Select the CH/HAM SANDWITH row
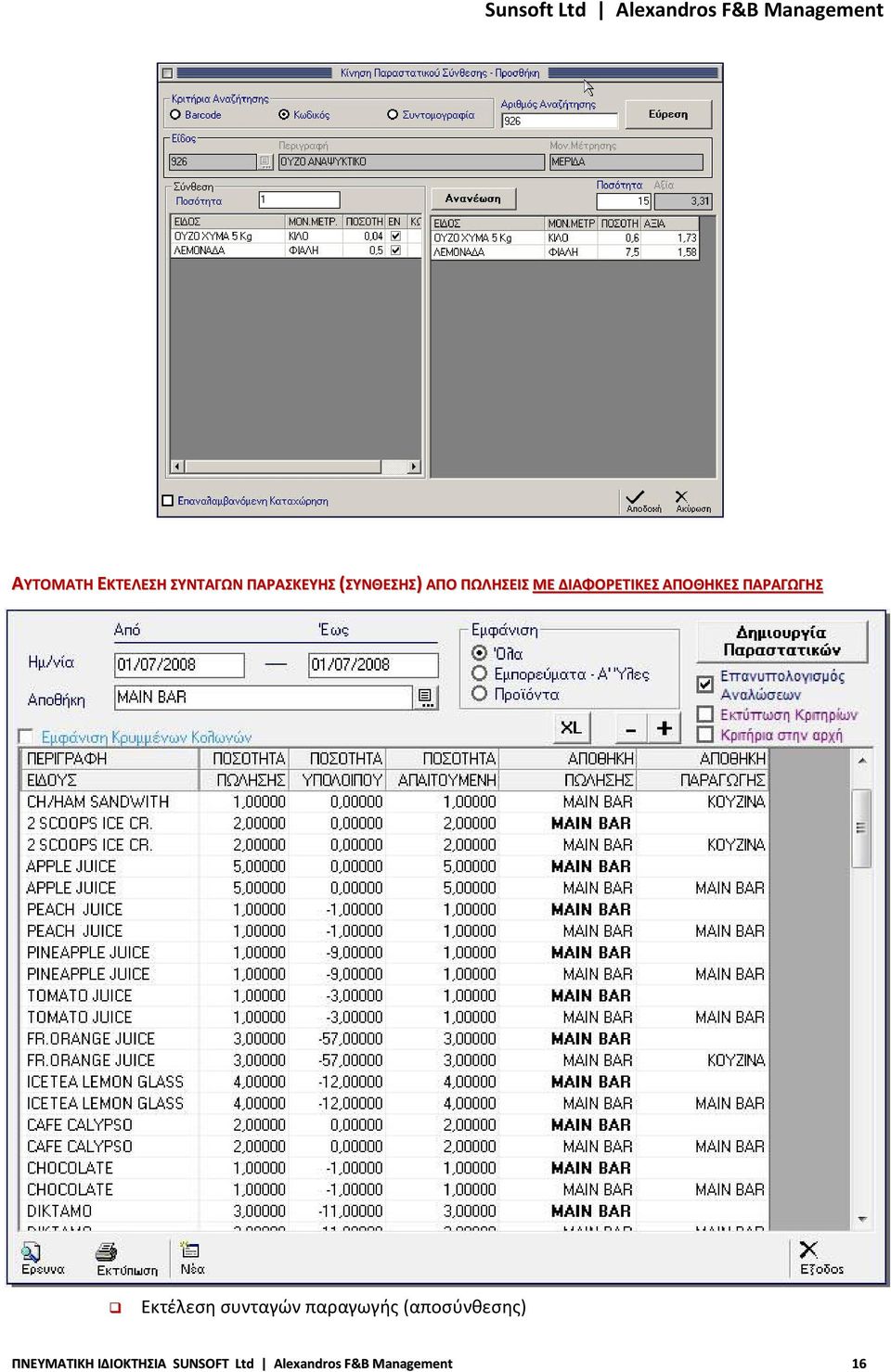The height and width of the screenshot is (1372, 891). (395, 801)
